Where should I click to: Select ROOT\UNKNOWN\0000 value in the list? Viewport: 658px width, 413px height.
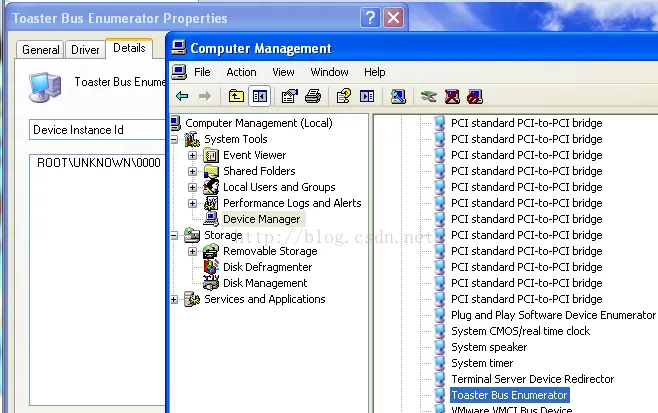(99, 163)
